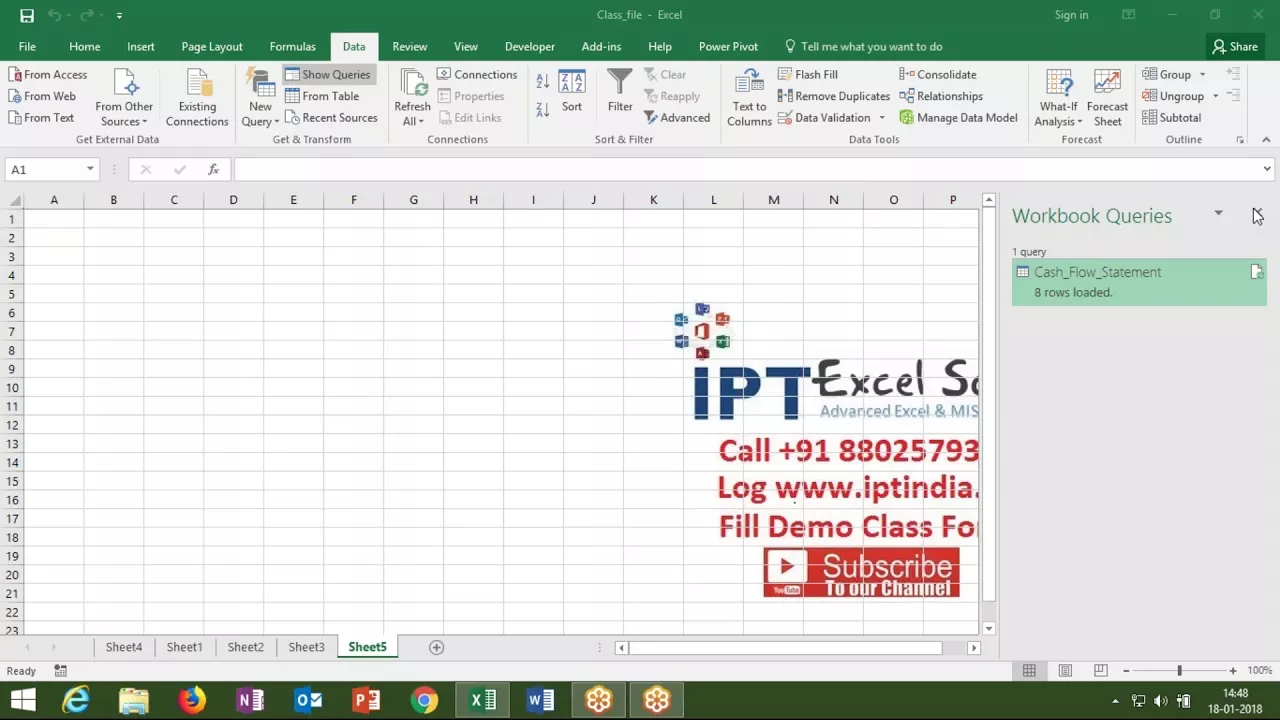Click the From Table button
1280x720 pixels.
[323, 96]
